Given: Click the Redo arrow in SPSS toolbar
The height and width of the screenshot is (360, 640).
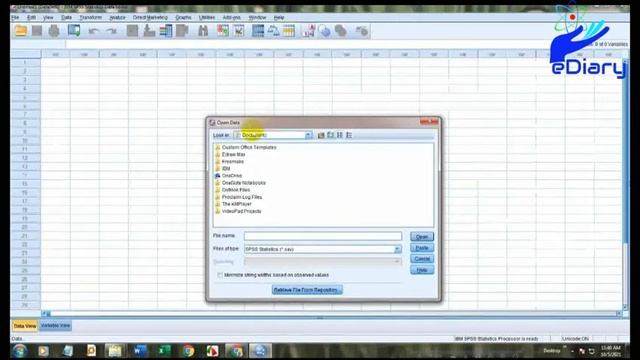Looking at the screenshot, I should (111, 31).
